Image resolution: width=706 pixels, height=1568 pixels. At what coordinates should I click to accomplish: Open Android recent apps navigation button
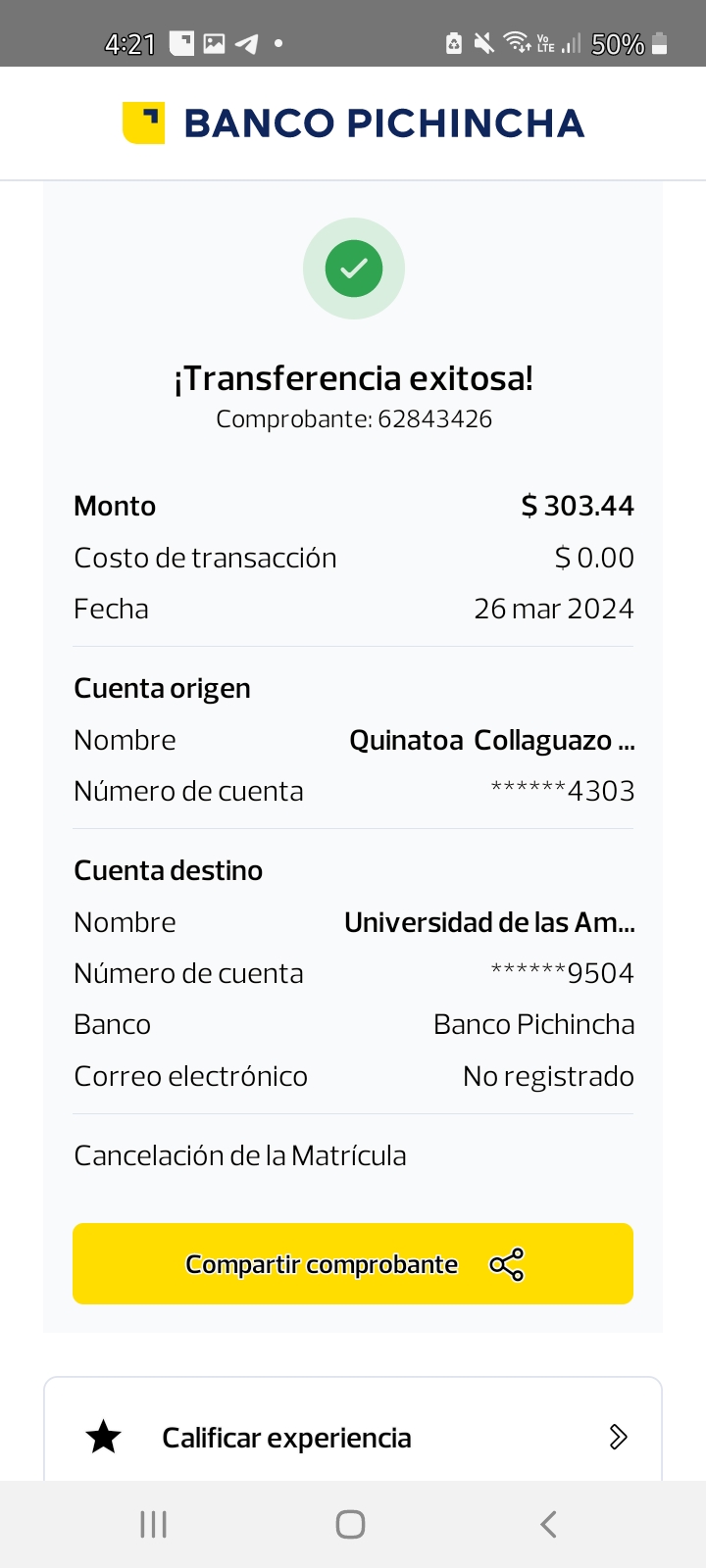[154, 1524]
